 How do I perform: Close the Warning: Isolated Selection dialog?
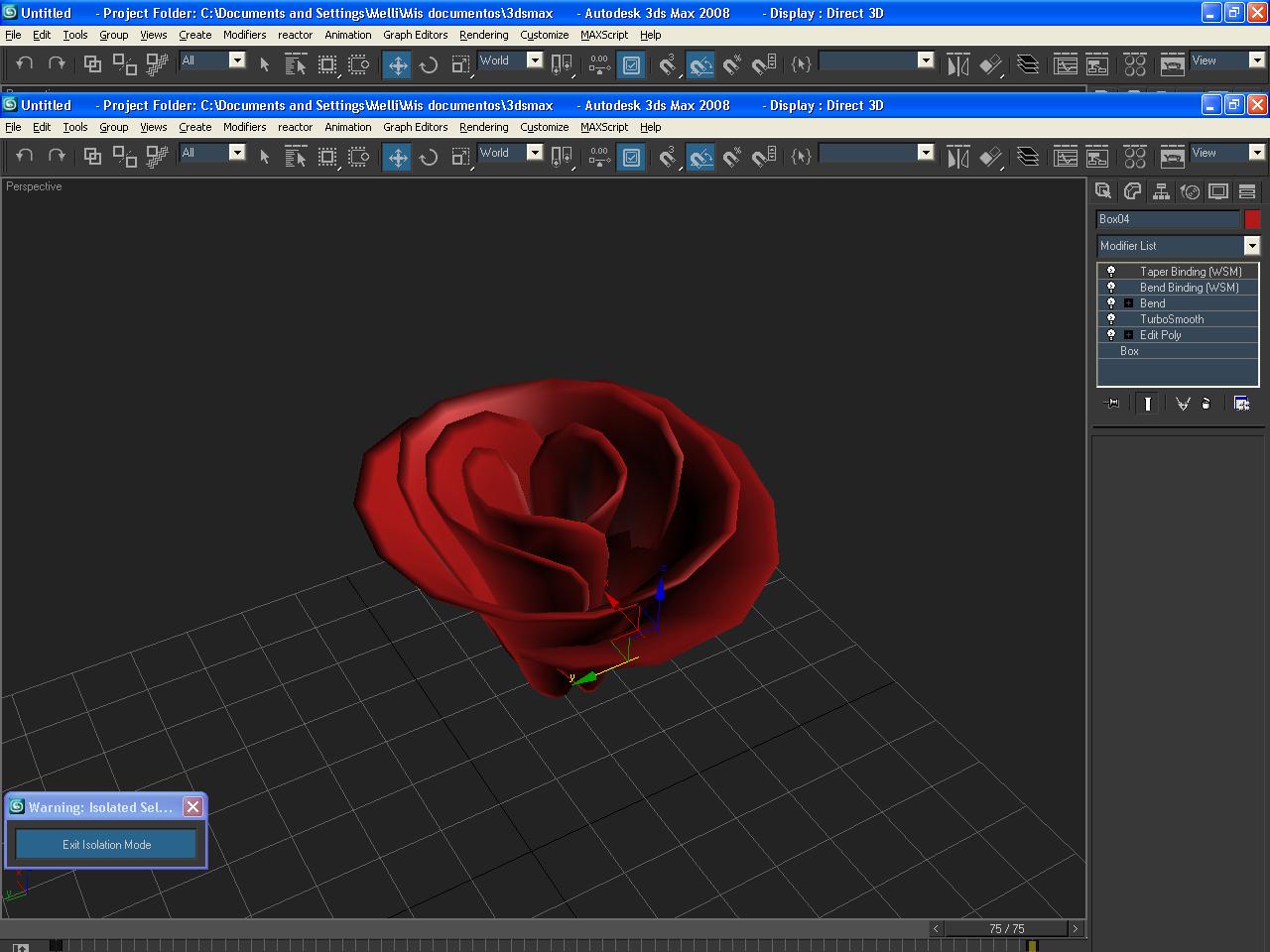[193, 806]
